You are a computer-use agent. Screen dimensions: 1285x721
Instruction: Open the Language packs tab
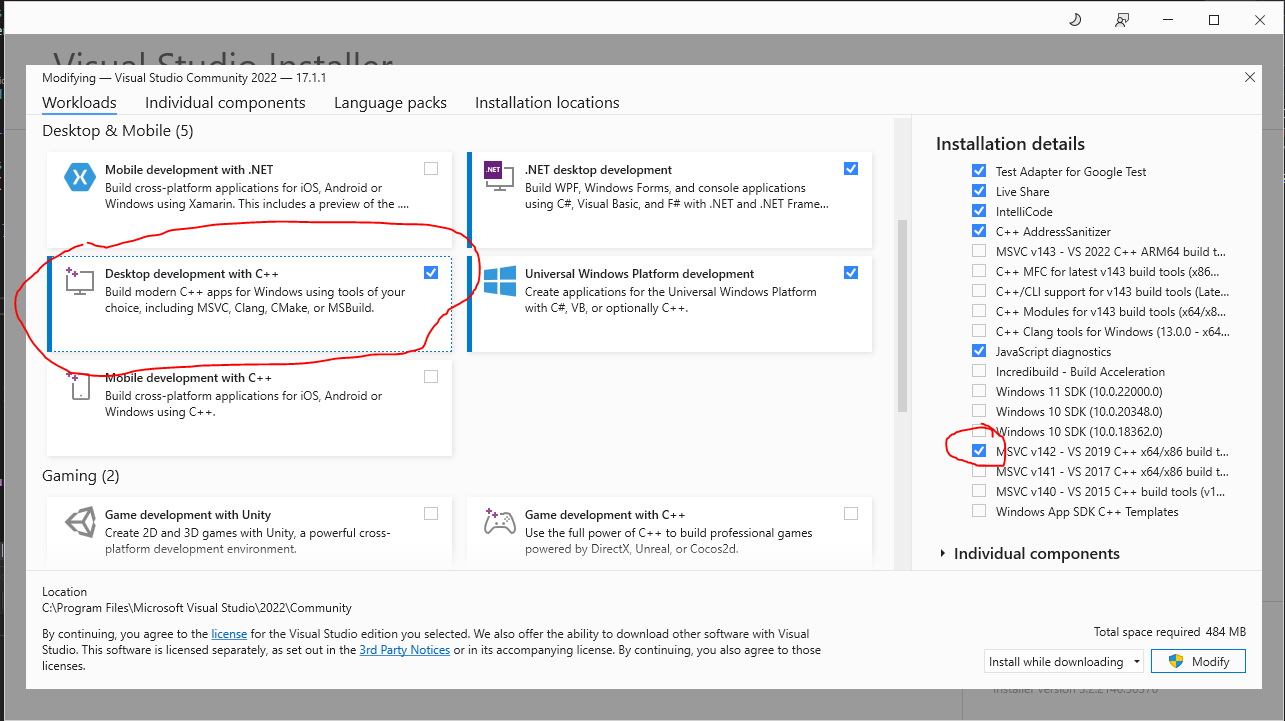pos(390,103)
